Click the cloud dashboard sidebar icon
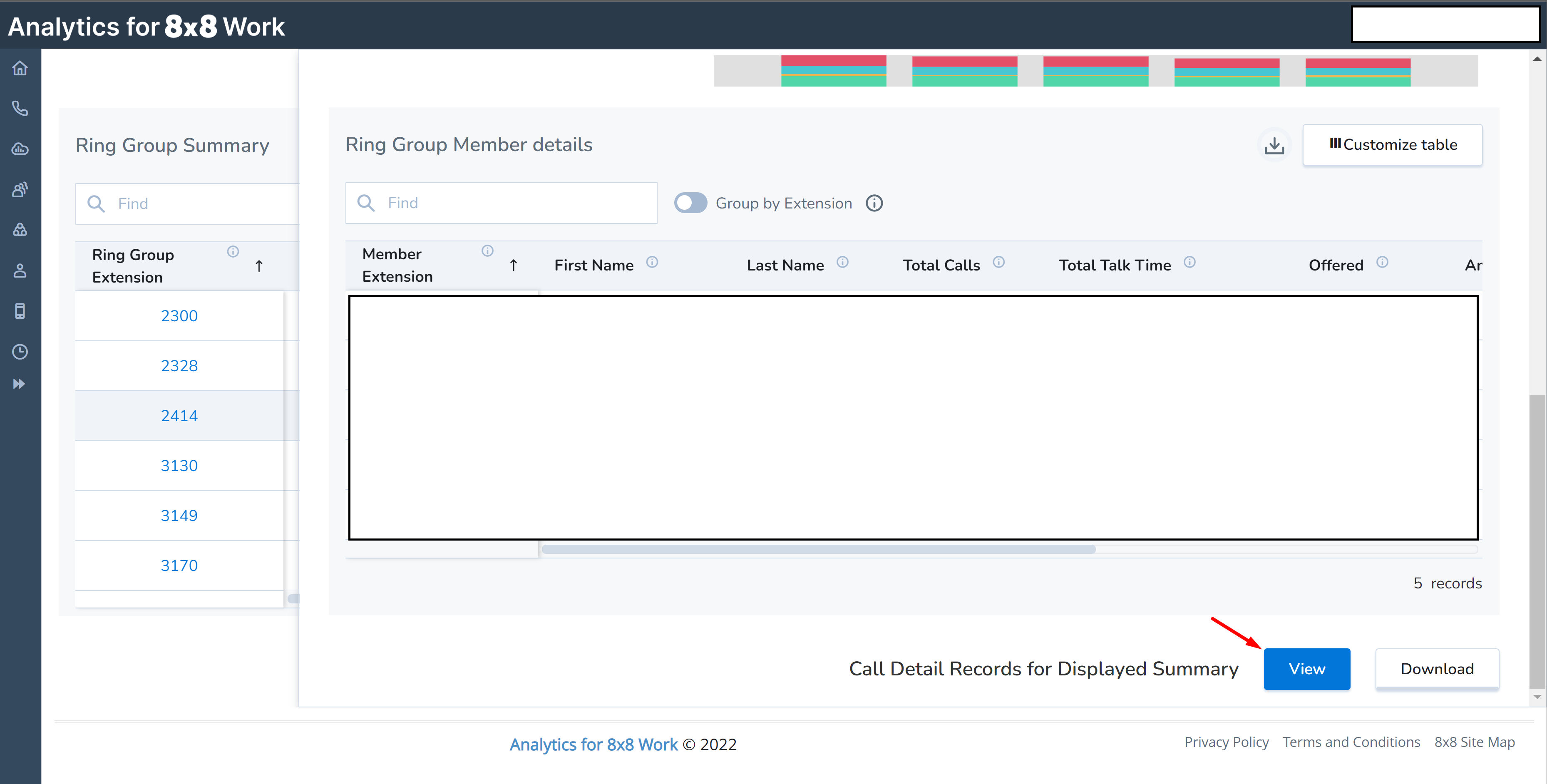1547x784 pixels. [x=20, y=149]
